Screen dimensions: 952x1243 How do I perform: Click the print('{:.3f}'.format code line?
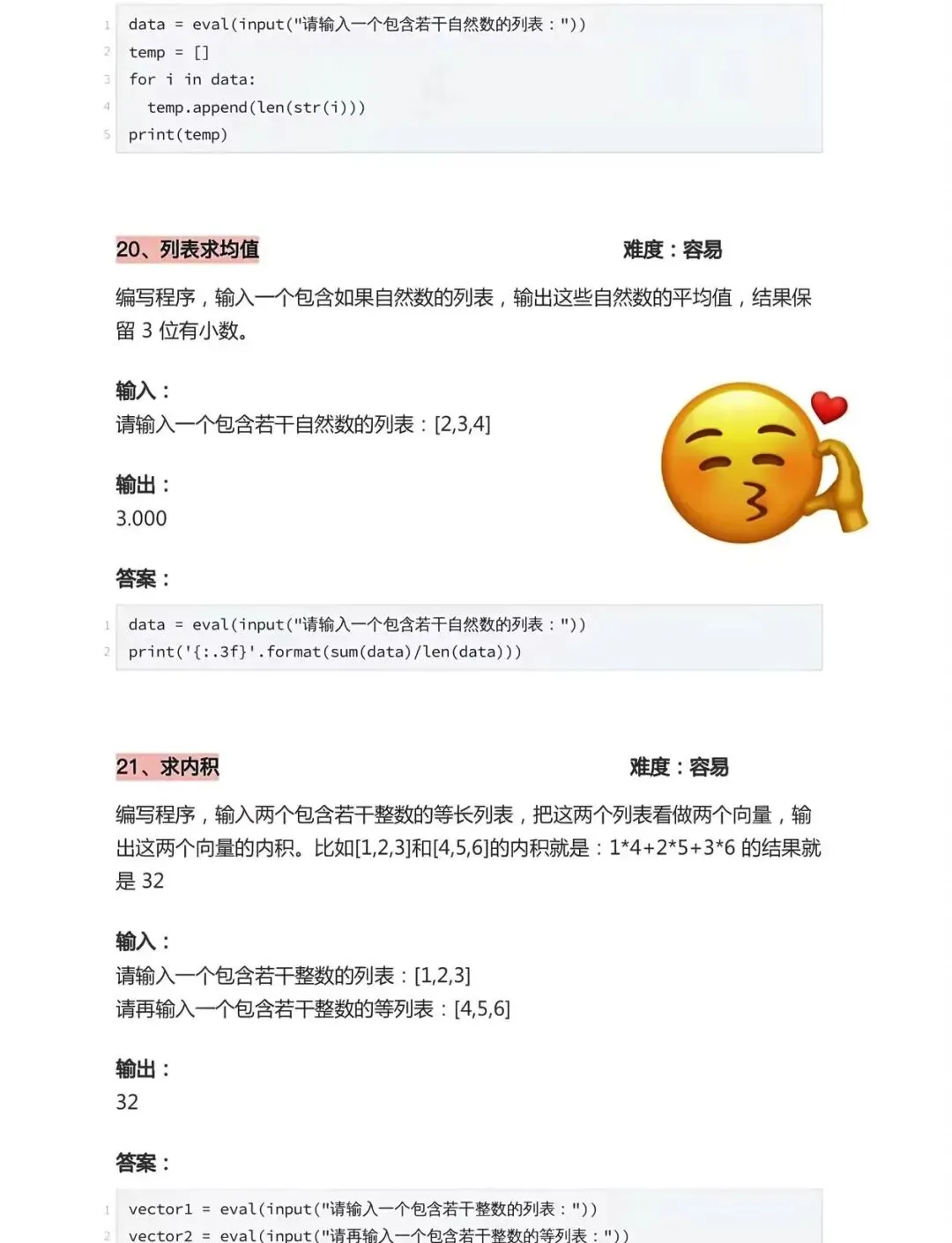[325, 652]
